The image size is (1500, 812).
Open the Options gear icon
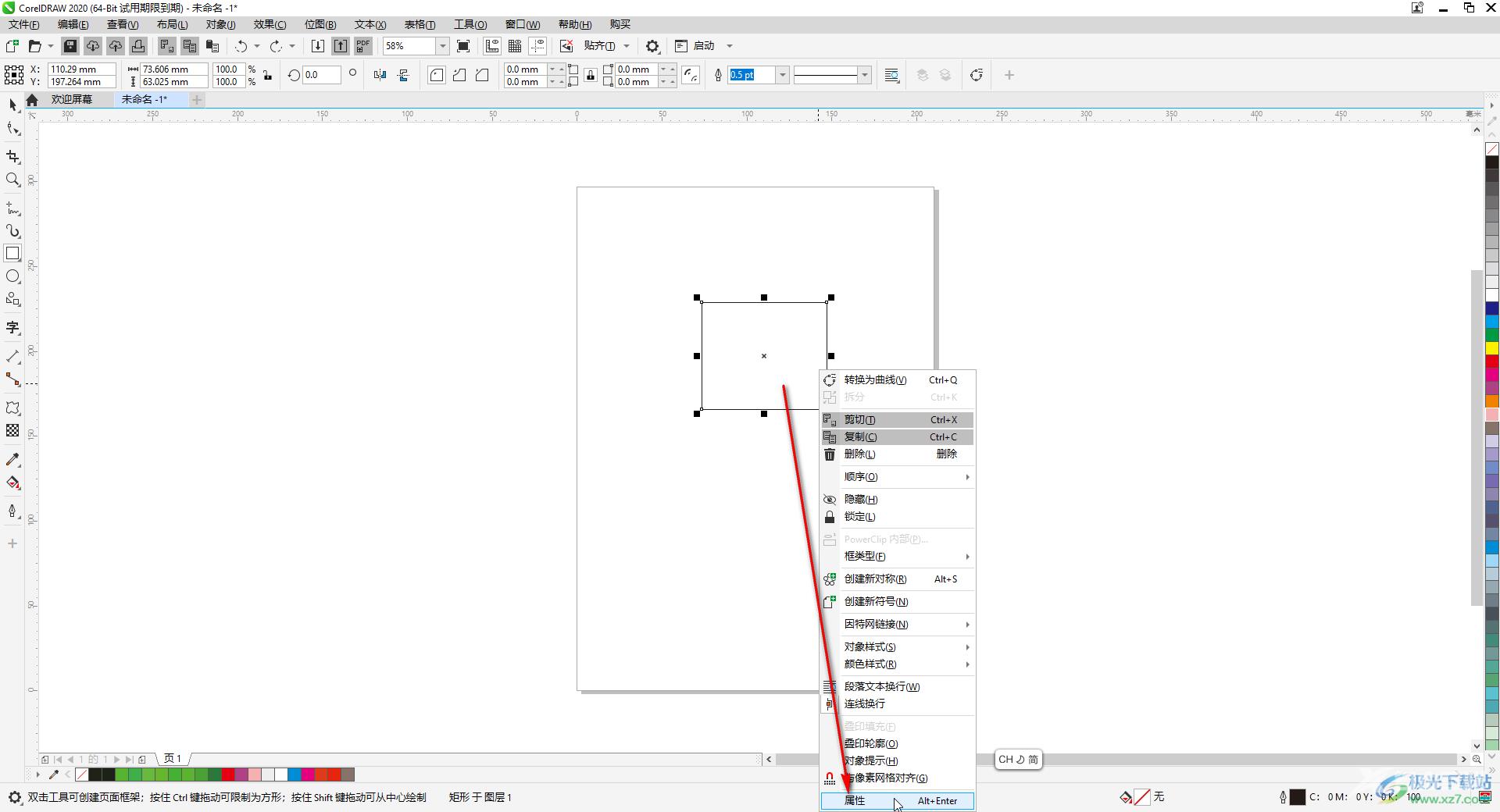tap(653, 46)
